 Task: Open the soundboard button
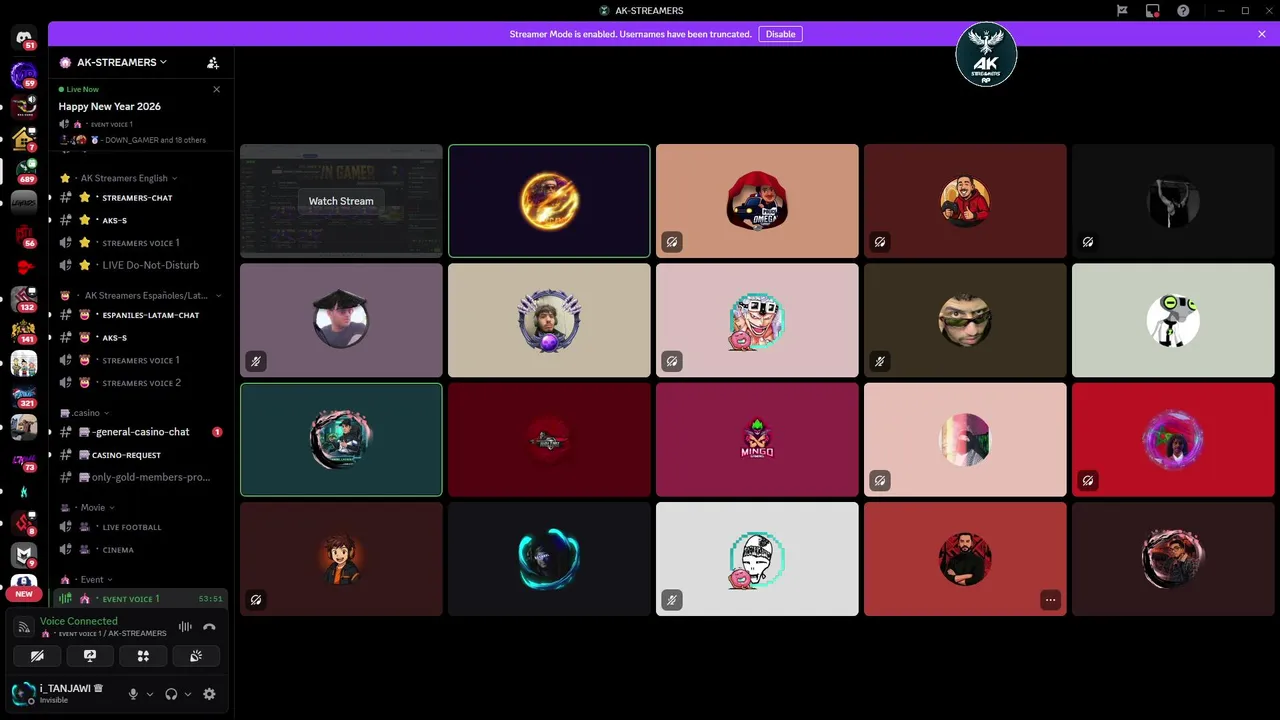[x=196, y=656]
